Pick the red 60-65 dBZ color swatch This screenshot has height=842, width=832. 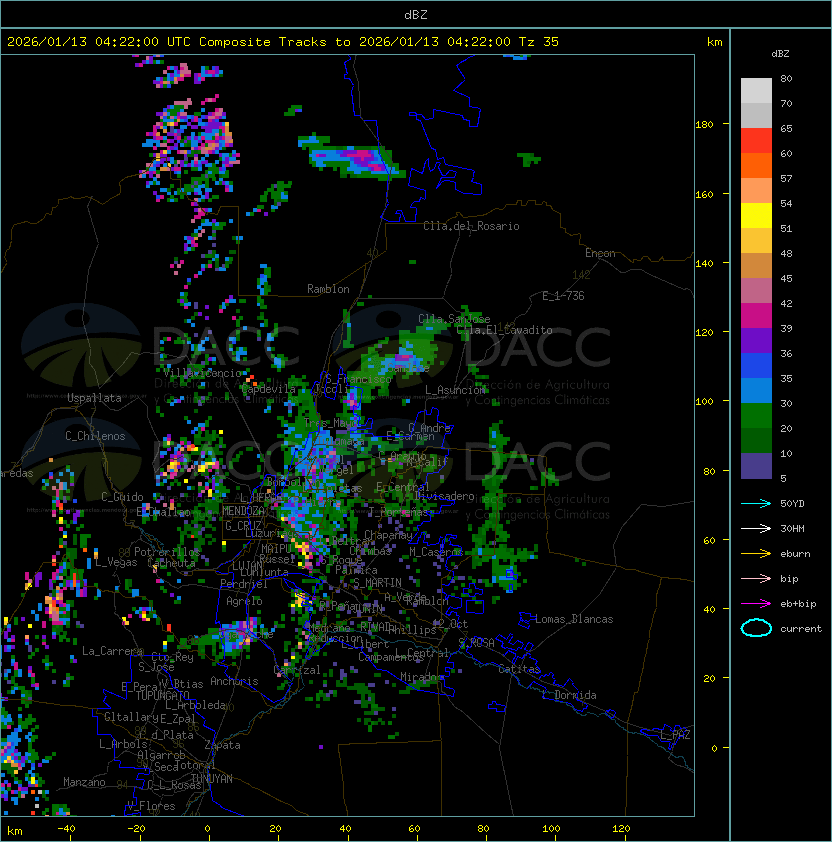(x=756, y=141)
